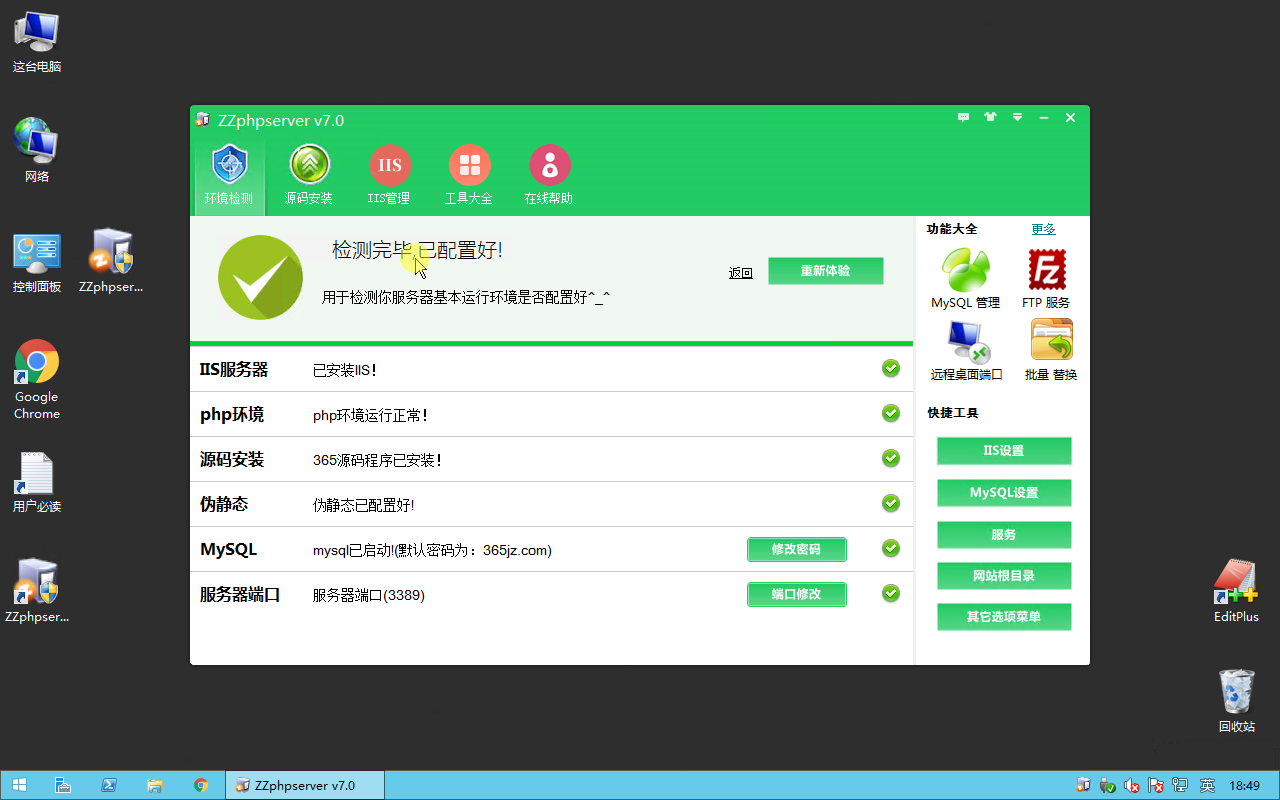Viewport: 1280px width, 800px height.
Task: Open the 工具大全 tools tab
Action: coord(469,176)
